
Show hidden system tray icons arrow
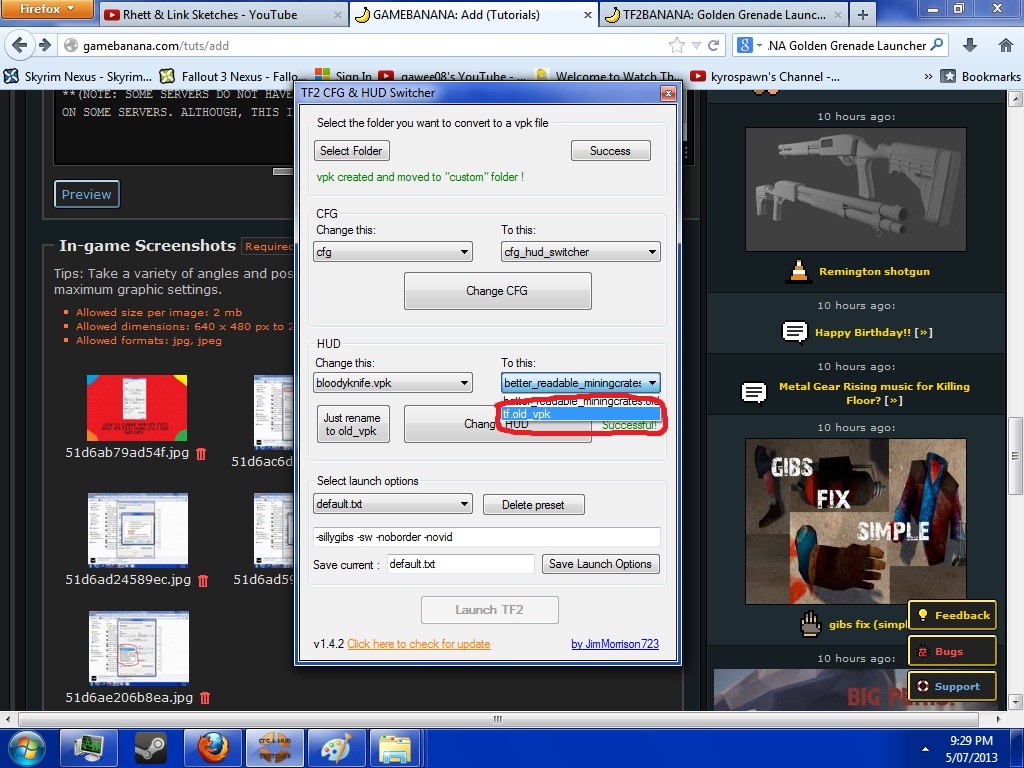click(x=925, y=748)
